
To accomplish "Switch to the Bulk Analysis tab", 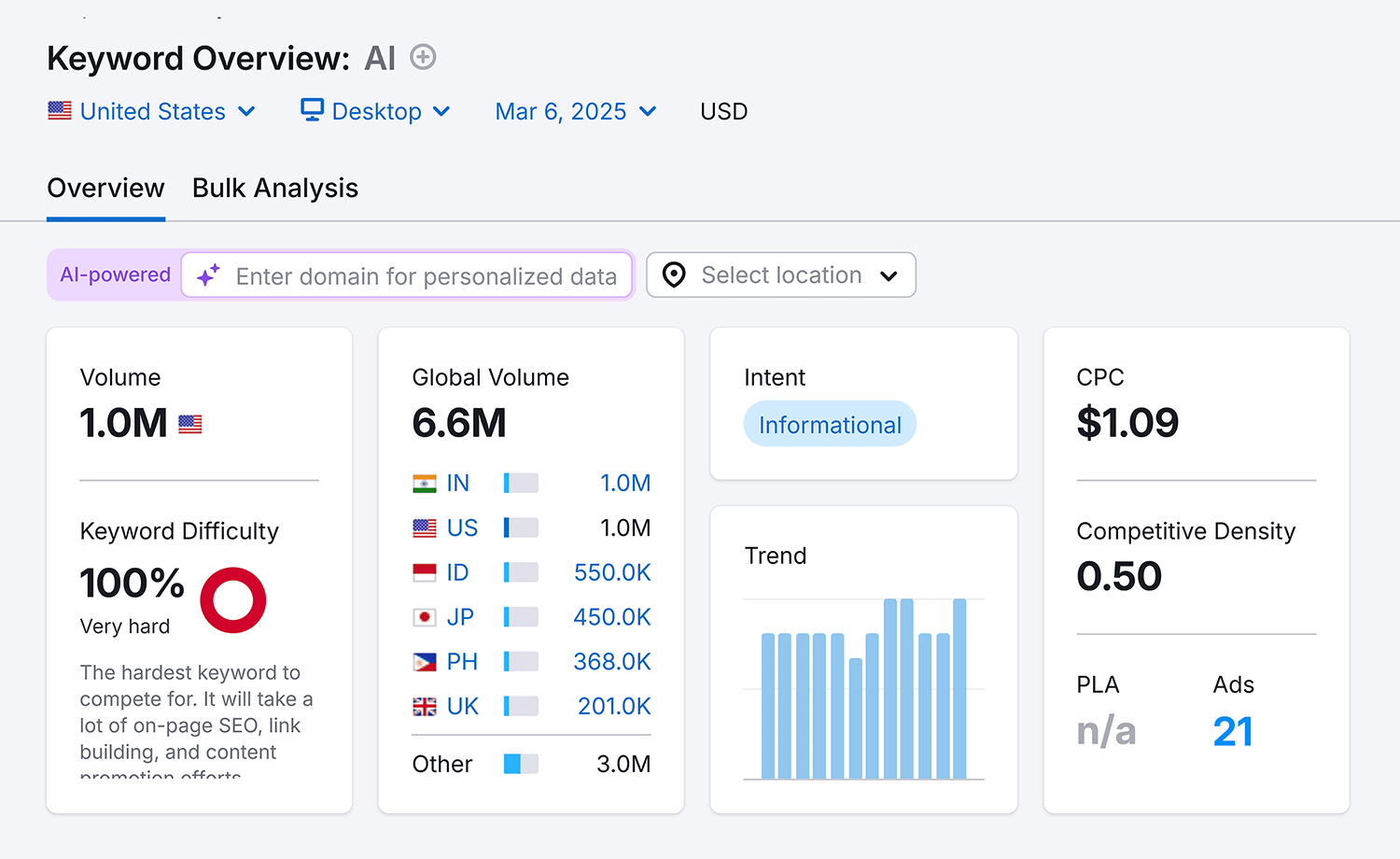I will pyautogui.click(x=275, y=189).
